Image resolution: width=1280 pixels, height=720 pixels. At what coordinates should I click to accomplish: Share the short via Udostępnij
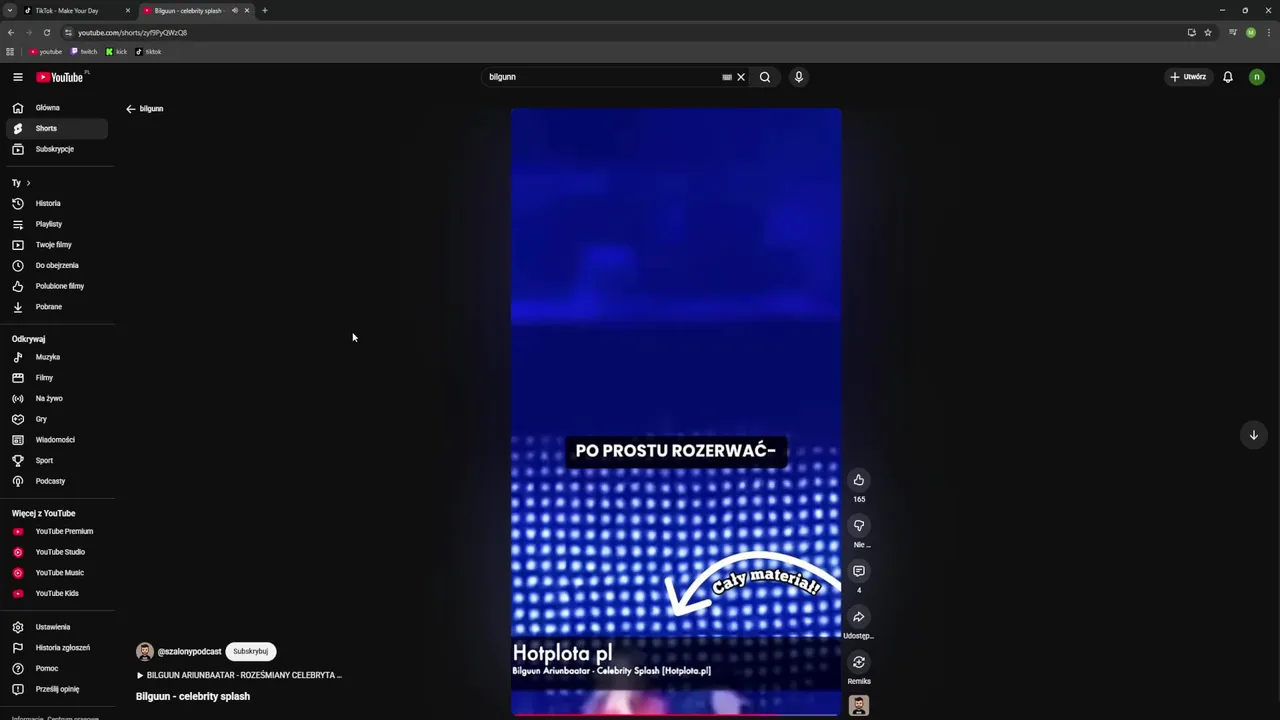point(858,617)
